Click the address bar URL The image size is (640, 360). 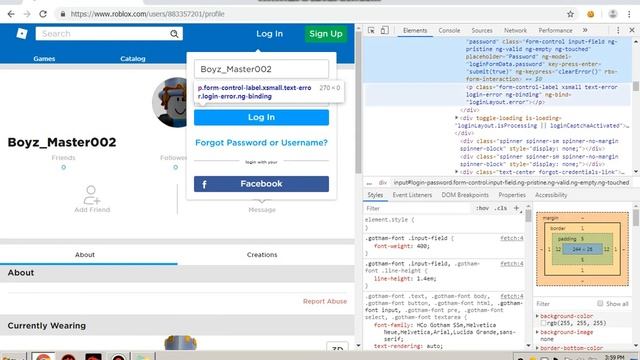click(147, 14)
